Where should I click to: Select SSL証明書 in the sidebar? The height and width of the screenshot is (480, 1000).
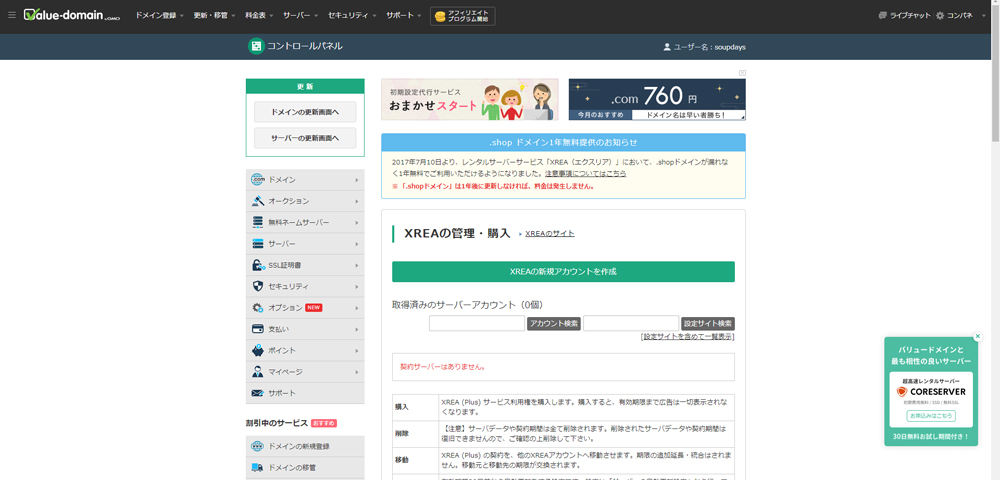tap(305, 265)
